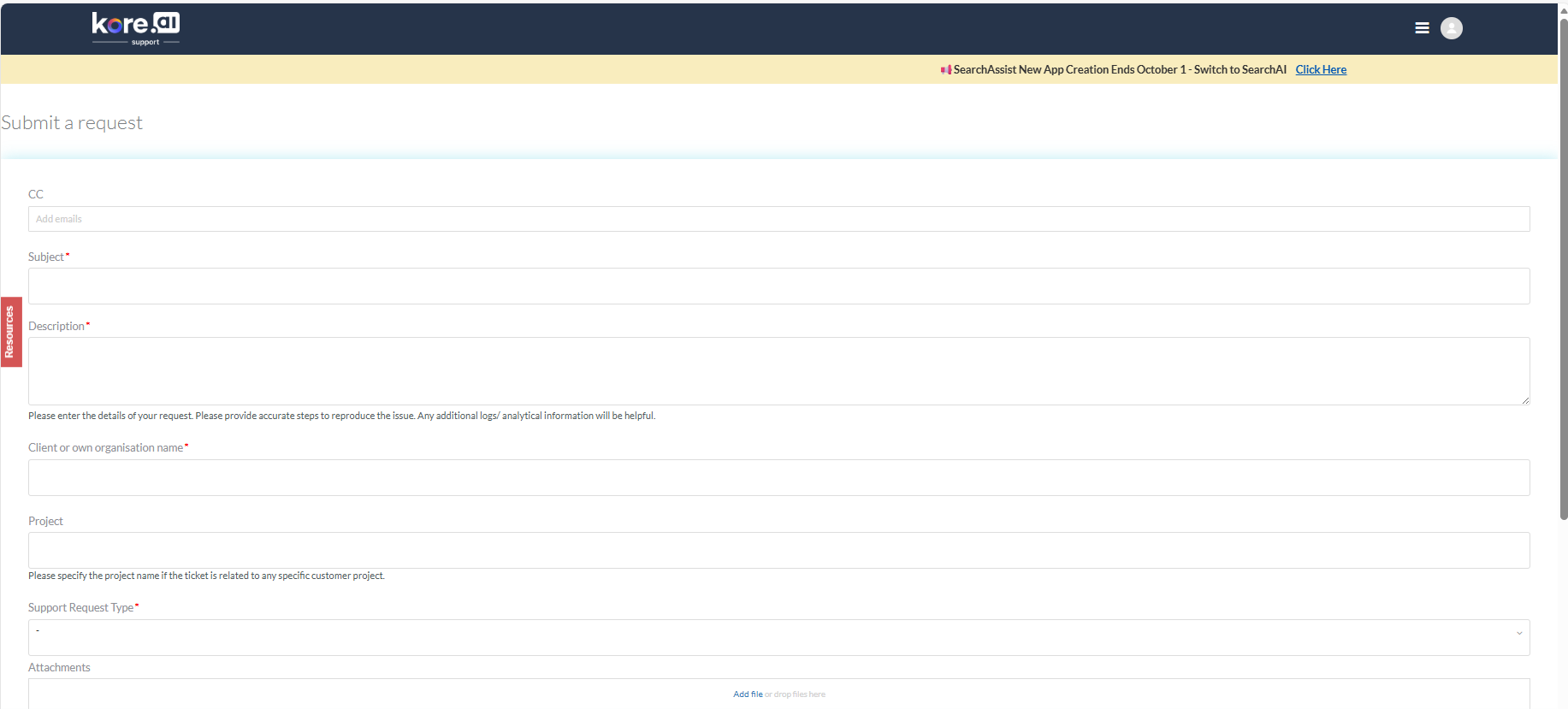Open the hamburger menu icon
The image size is (1568, 709).
pyautogui.click(x=1422, y=28)
